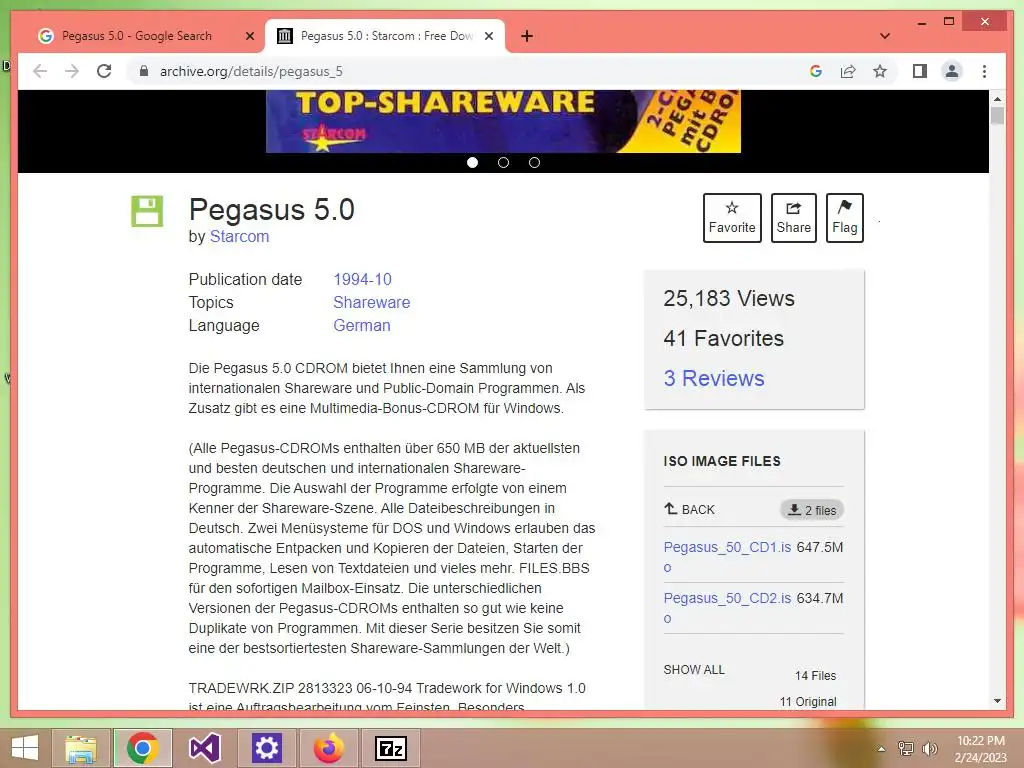The image size is (1024, 768).
Task: Click the page scrollbar up arrow
Action: click(997, 99)
